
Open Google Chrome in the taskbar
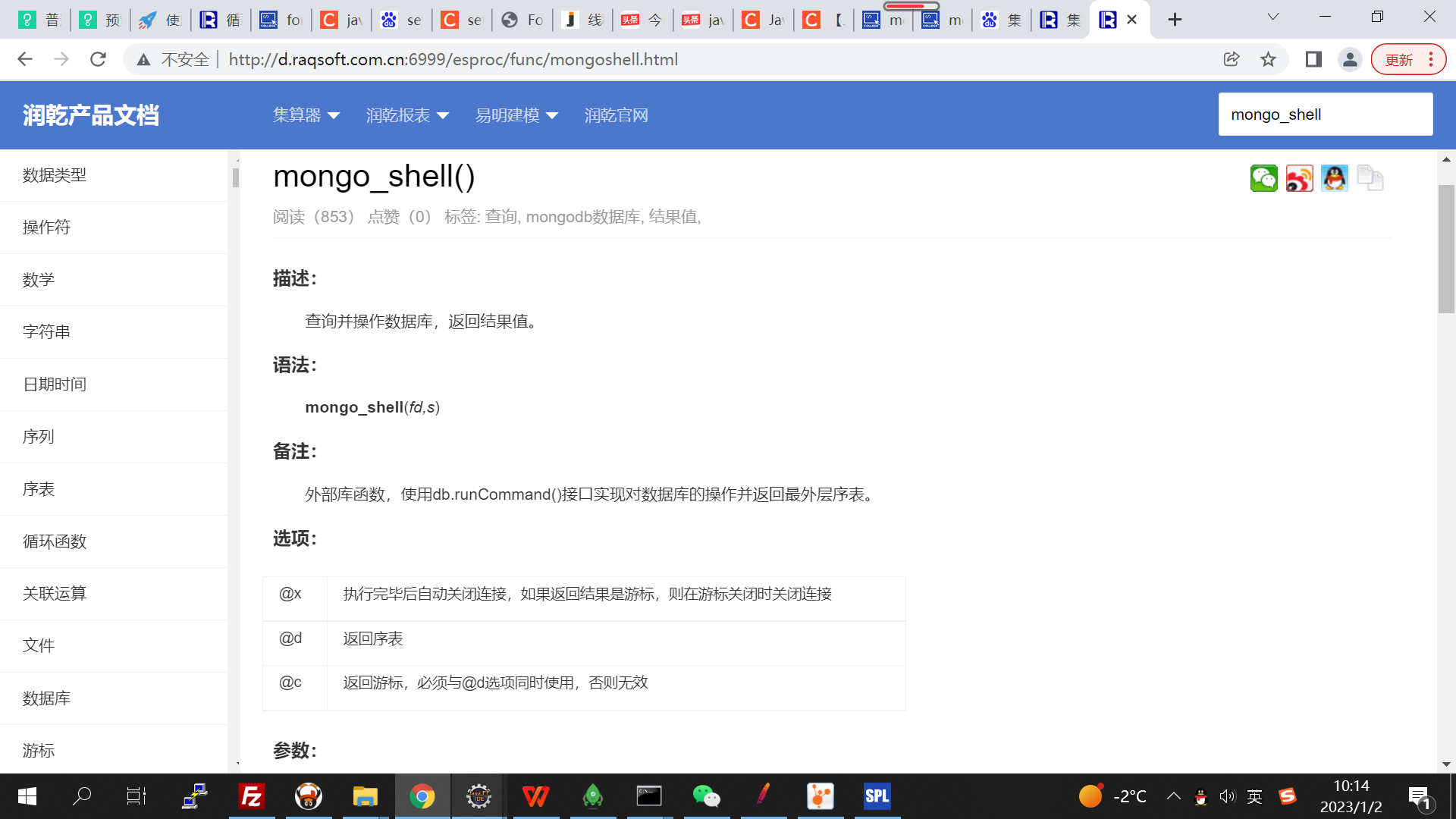coord(422,796)
